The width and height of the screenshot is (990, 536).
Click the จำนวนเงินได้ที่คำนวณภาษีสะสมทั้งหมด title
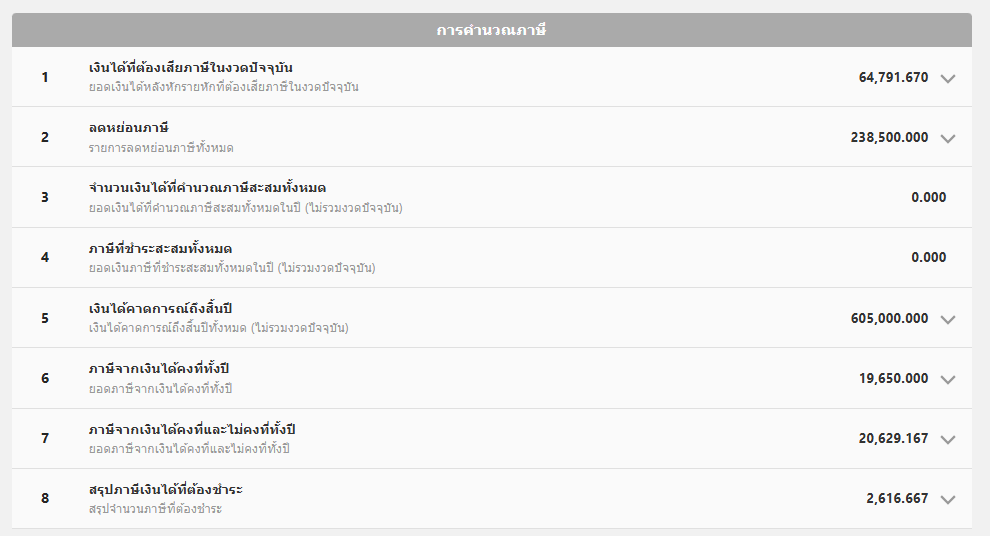click(207, 188)
